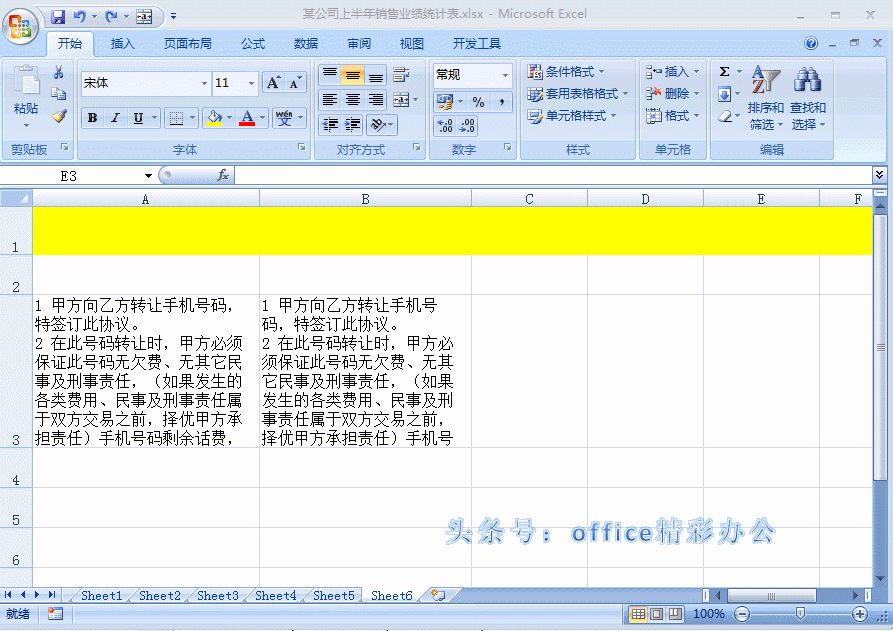
Task: Cut selection with scissors icon
Action: [58, 72]
